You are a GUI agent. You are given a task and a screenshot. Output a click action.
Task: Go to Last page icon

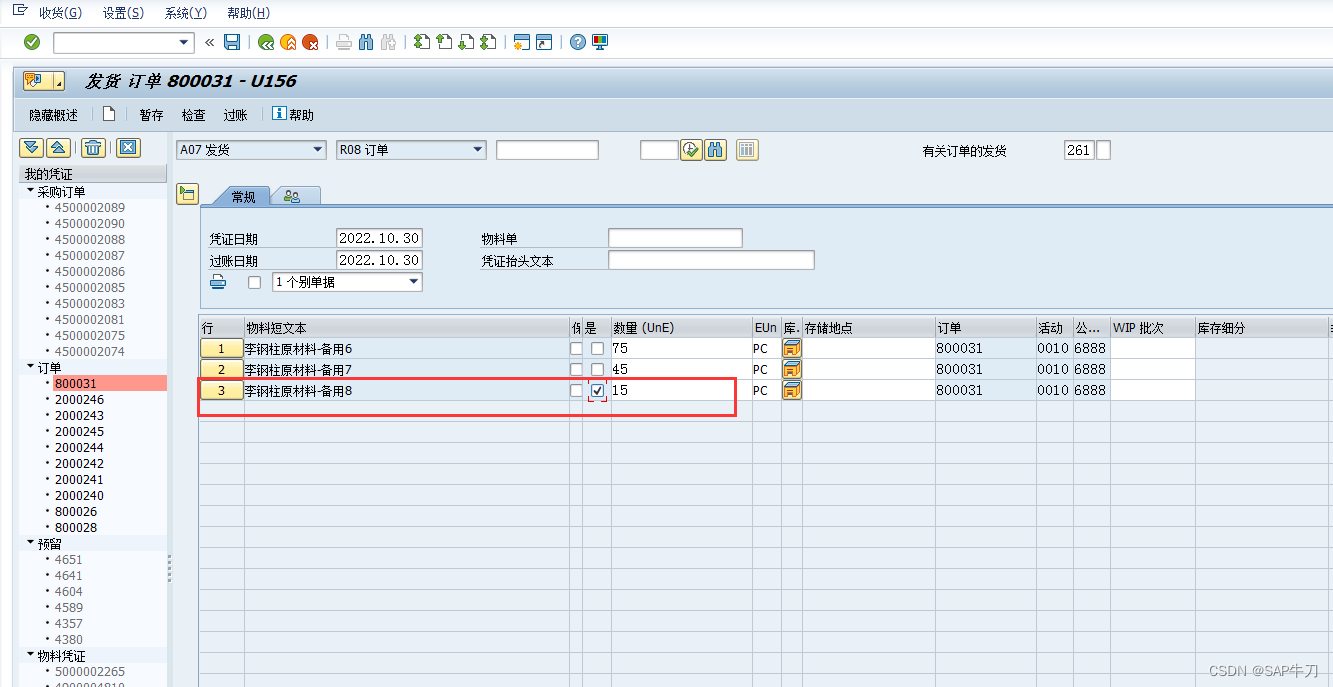coord(488,42)
